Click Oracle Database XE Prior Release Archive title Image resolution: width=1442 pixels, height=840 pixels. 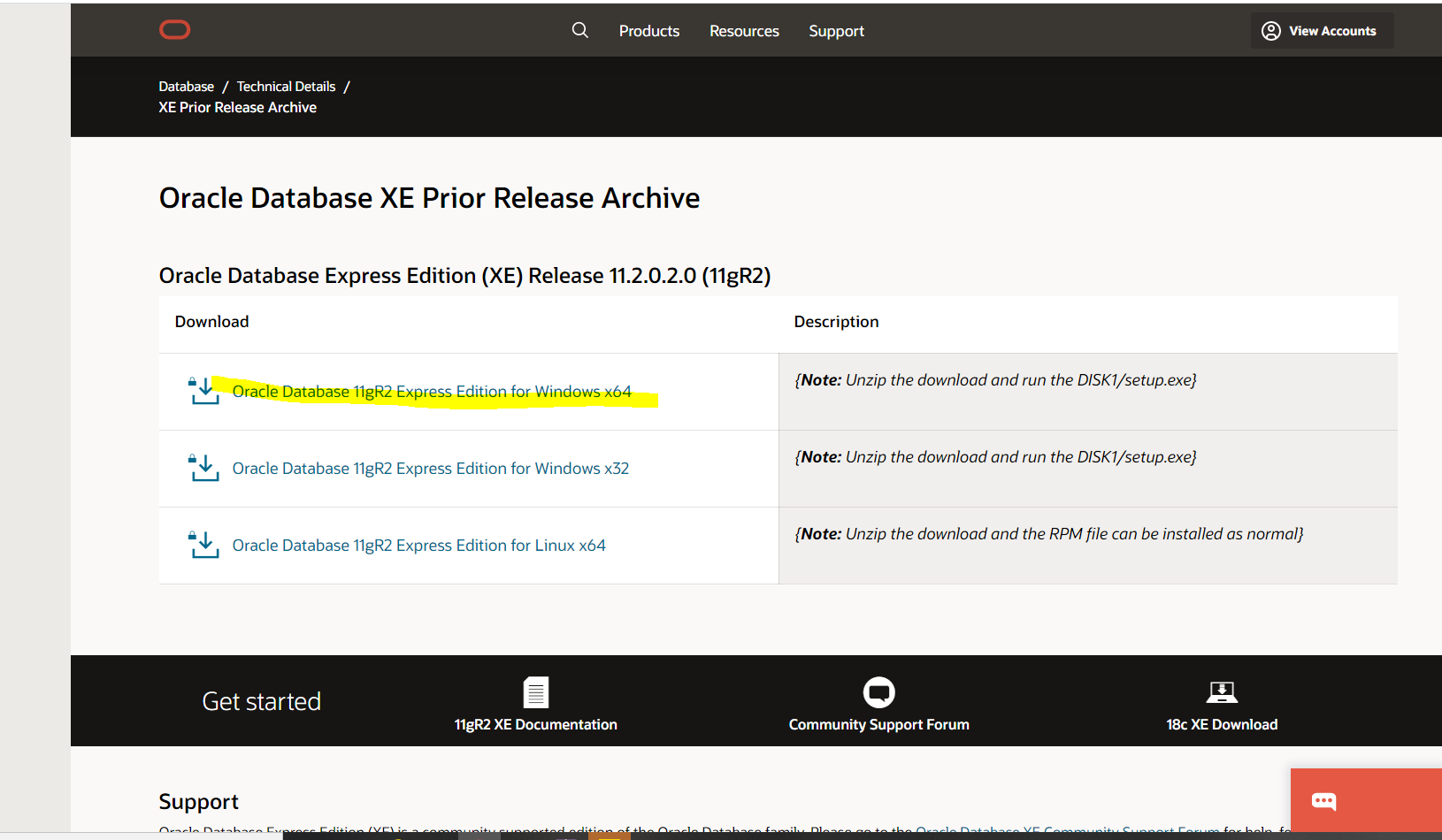click(x=429, y=198)
